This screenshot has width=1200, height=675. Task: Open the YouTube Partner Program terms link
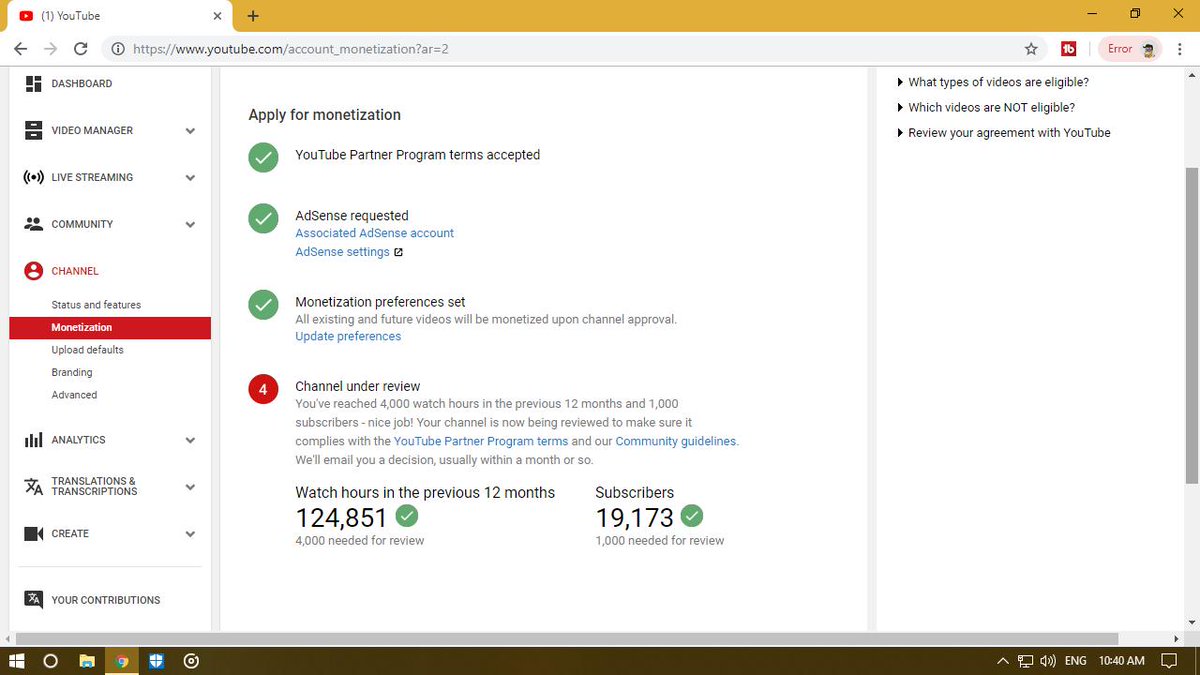pyautogui.click(x=481, y=441)
